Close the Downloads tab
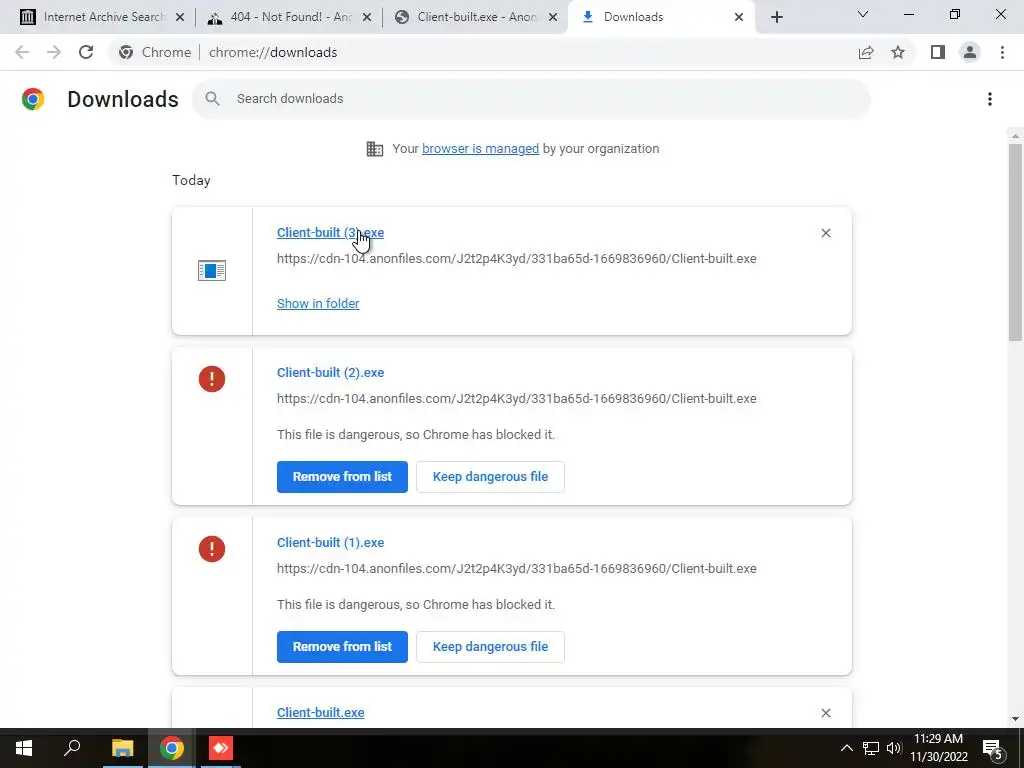The height and width of the screenshot is (768, 1024). 739,17
